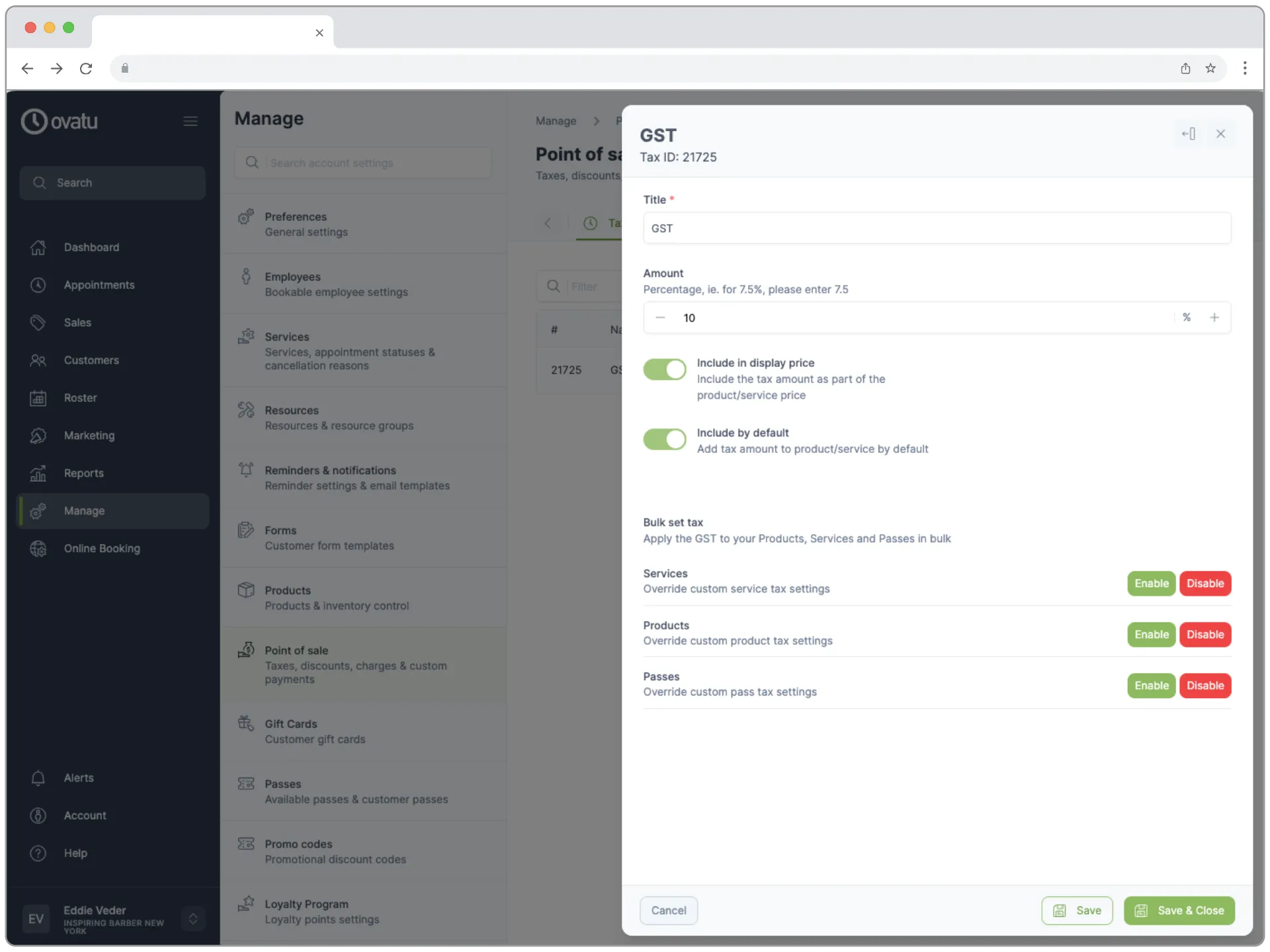Navigate to Appointments section

click(x=99, y=284)
